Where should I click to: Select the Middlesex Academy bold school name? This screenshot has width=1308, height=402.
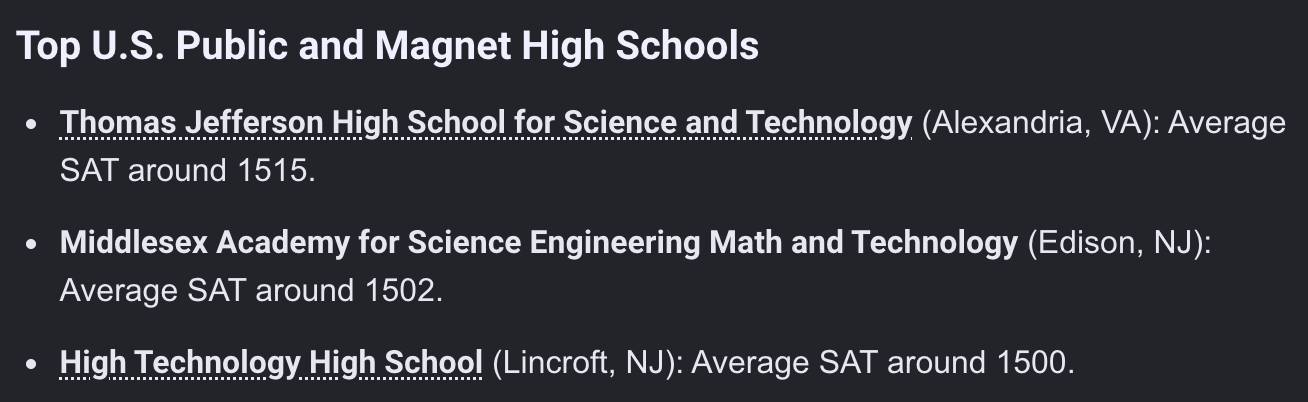pyautogui.click(x=539, y=243)
